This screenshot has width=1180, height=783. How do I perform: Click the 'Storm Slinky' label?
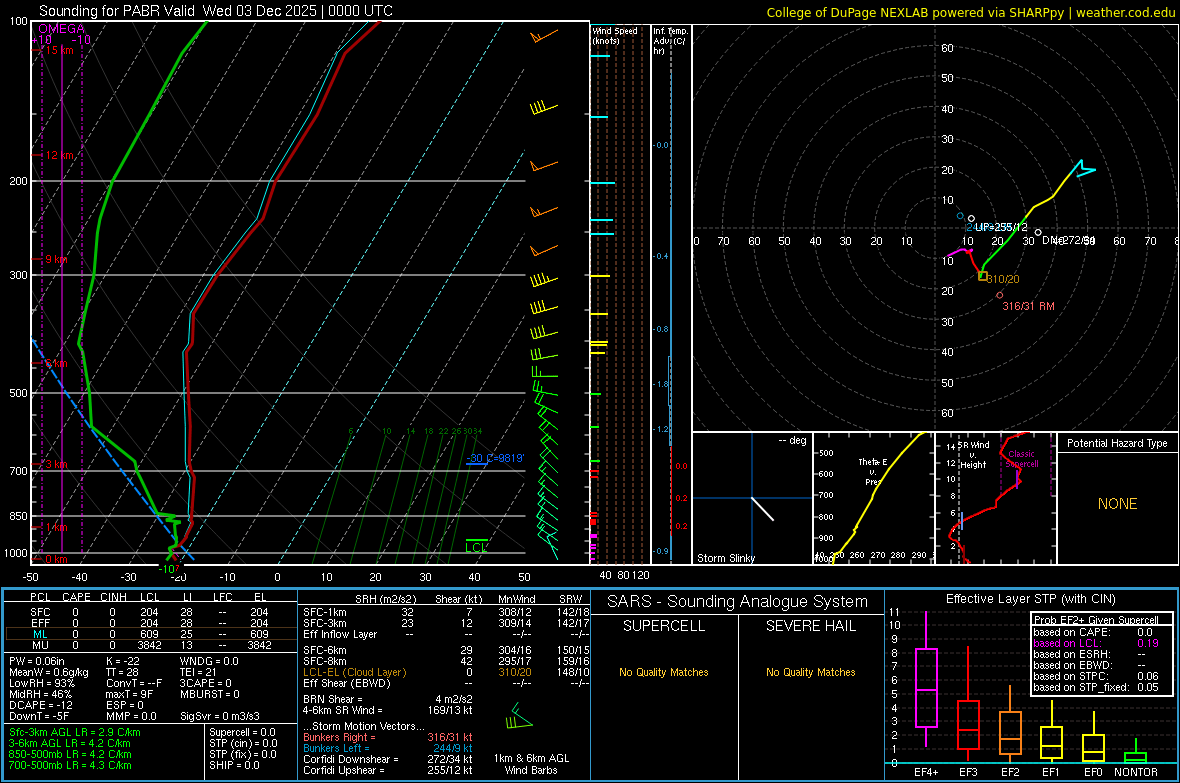point(725,558)
